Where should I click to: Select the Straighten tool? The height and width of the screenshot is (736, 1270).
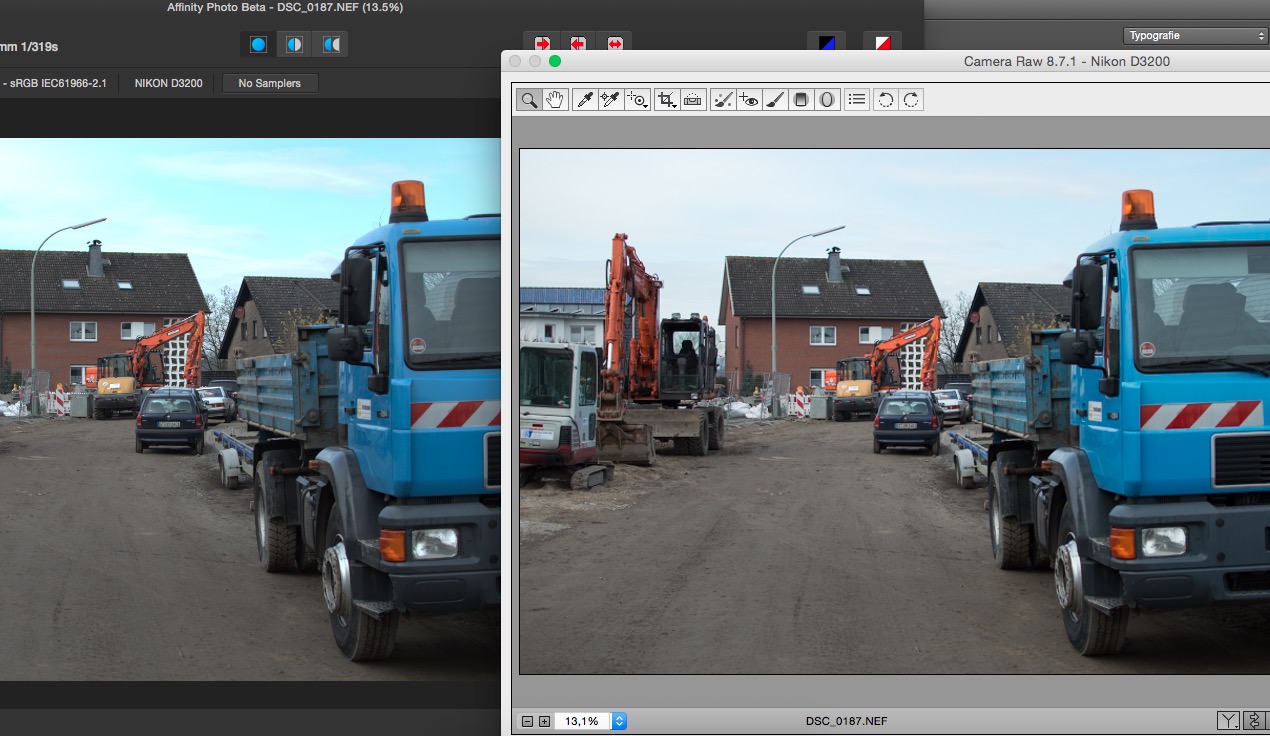point(694,99)
